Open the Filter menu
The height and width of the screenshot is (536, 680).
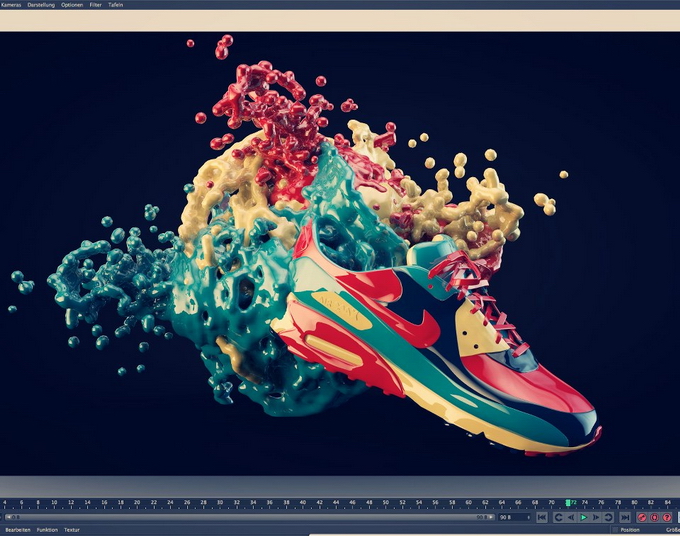point(95,5)
